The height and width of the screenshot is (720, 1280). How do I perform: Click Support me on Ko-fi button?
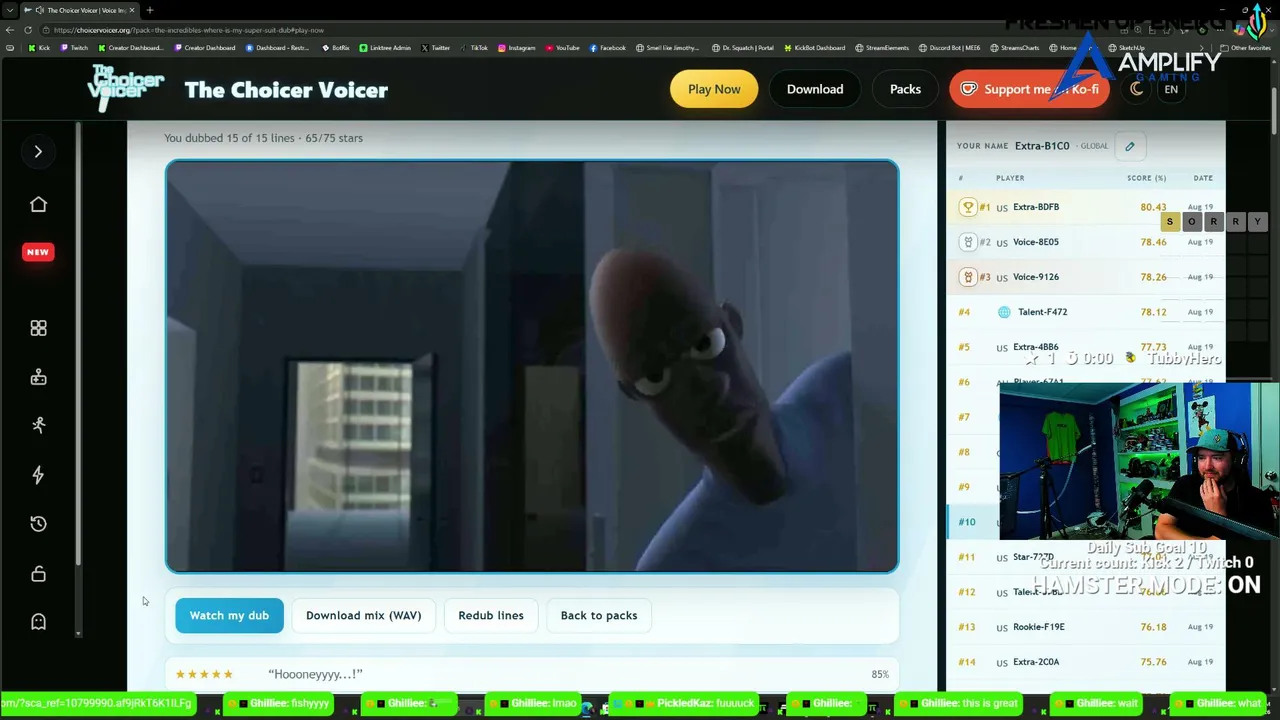(x=1030, y=89)
